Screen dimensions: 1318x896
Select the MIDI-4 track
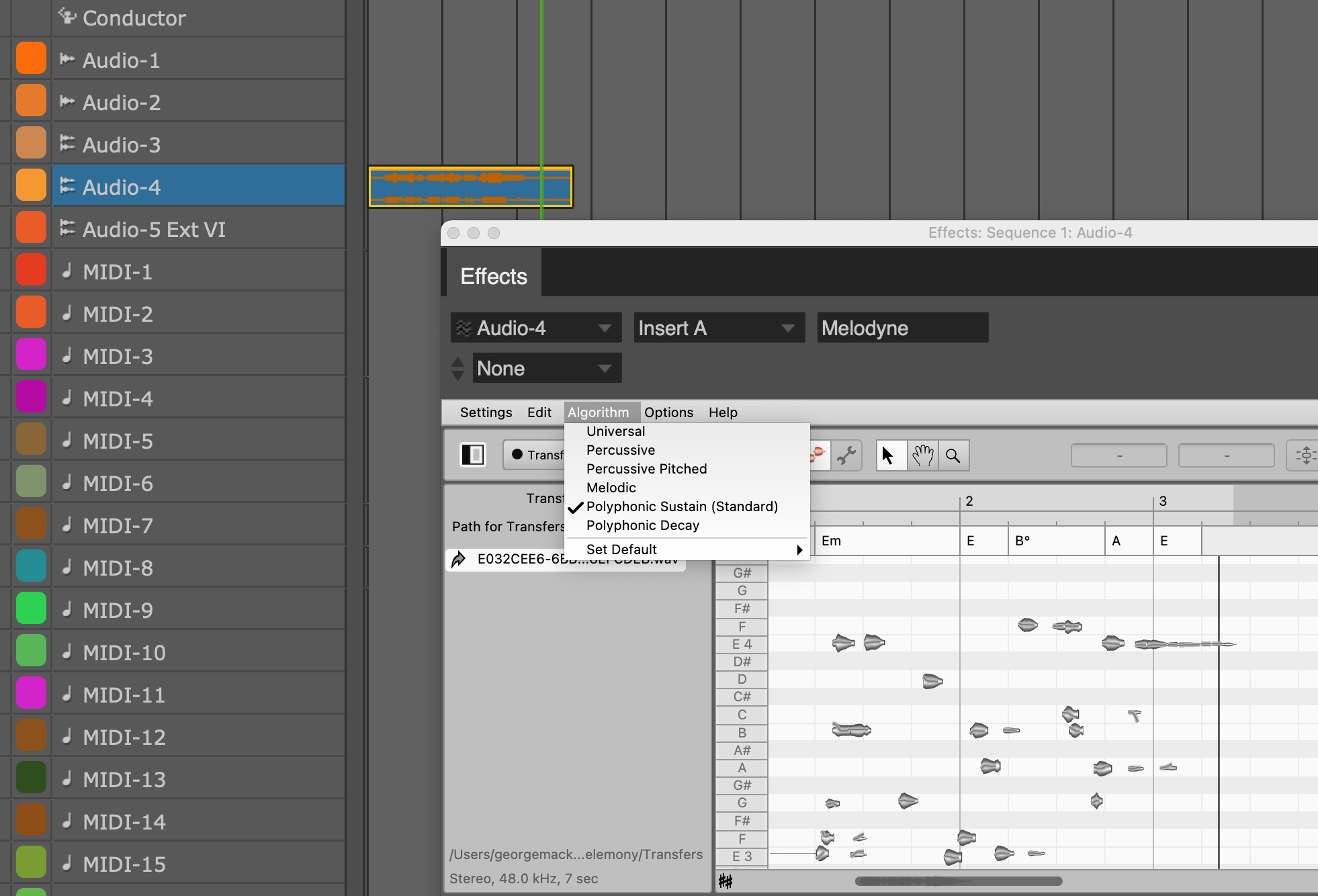click(199, 398)
